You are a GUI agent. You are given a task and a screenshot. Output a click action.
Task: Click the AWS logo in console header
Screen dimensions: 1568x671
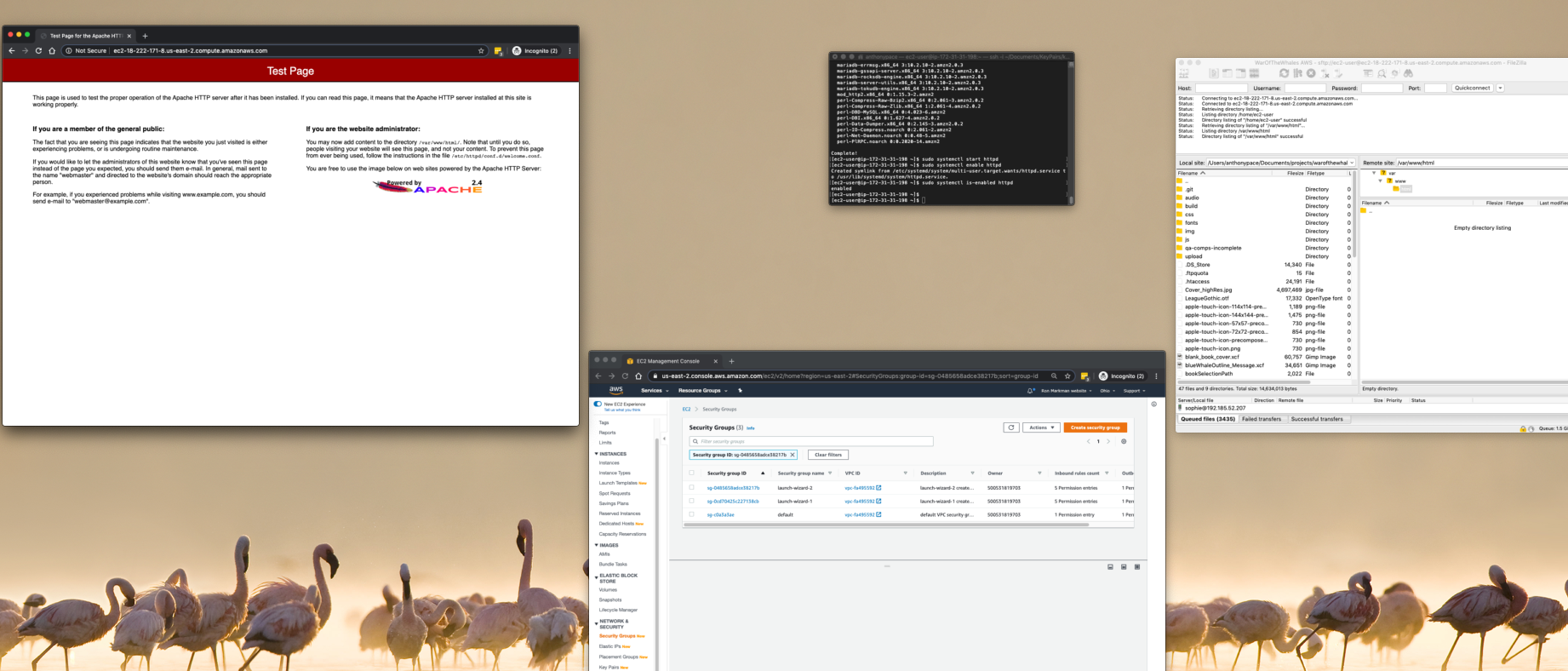[x=615, y=390]
